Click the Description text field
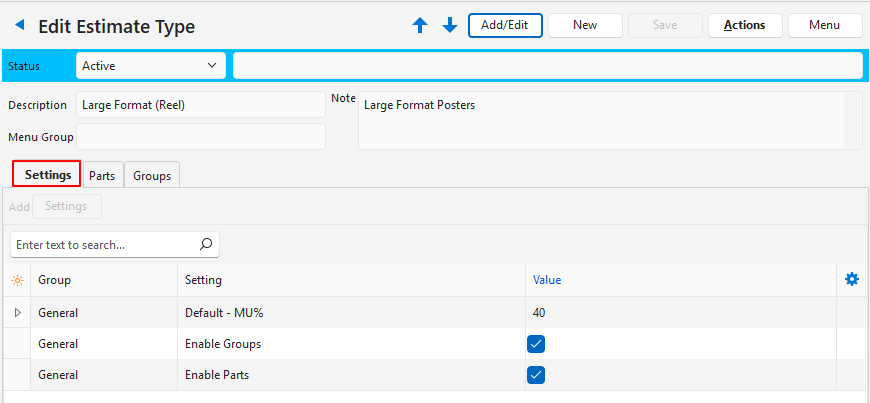The height and width of the screenshot is (403, 870). click(200, 105)
